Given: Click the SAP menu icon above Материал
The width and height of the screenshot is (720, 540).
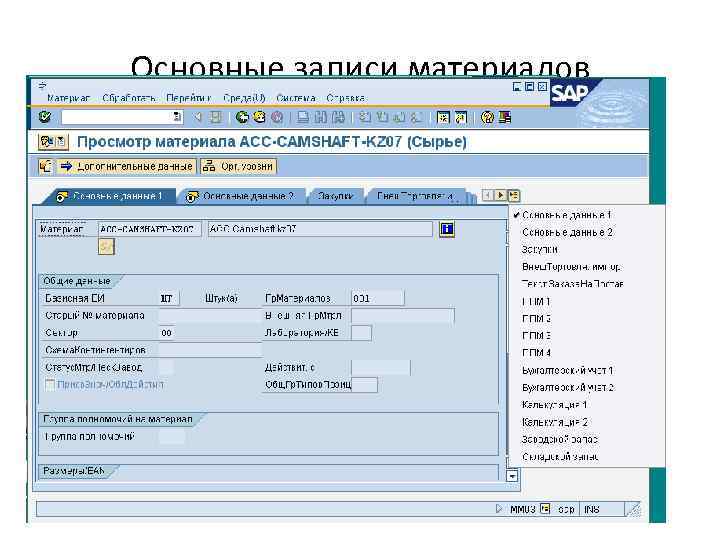Looking at the screenshot, I should point(43,85).
